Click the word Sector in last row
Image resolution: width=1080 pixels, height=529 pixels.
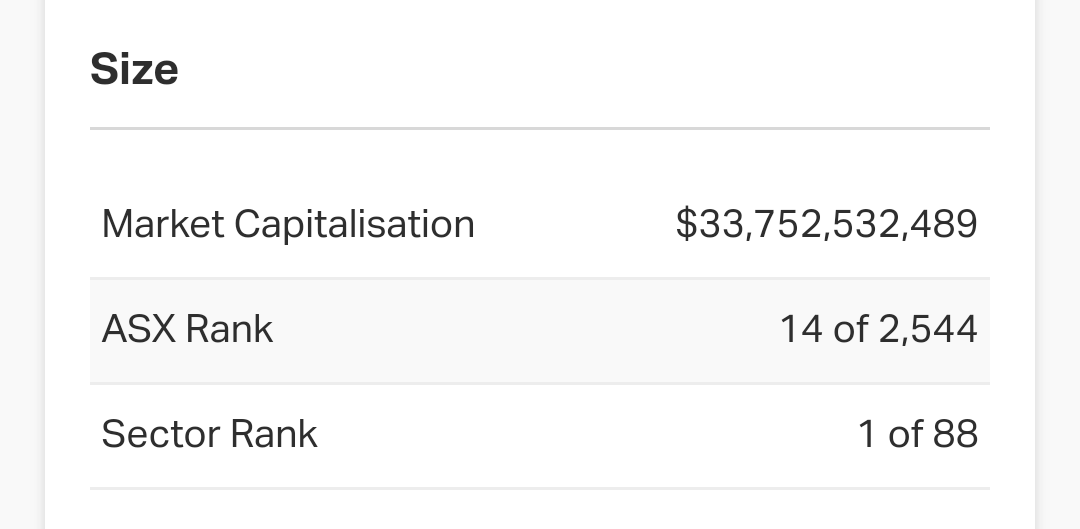coord(160,434)
